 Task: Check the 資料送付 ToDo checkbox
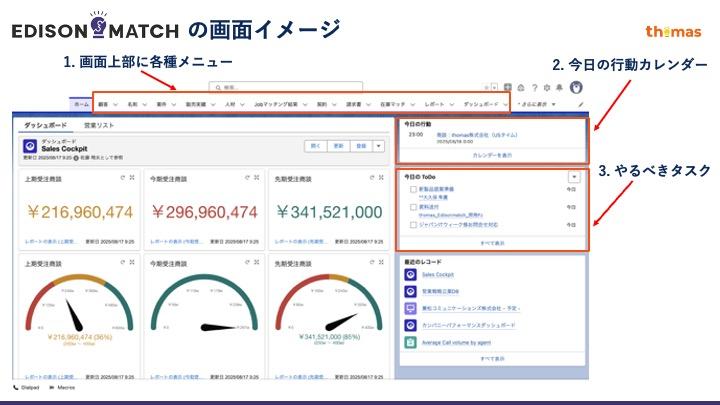tap(412, 207)
